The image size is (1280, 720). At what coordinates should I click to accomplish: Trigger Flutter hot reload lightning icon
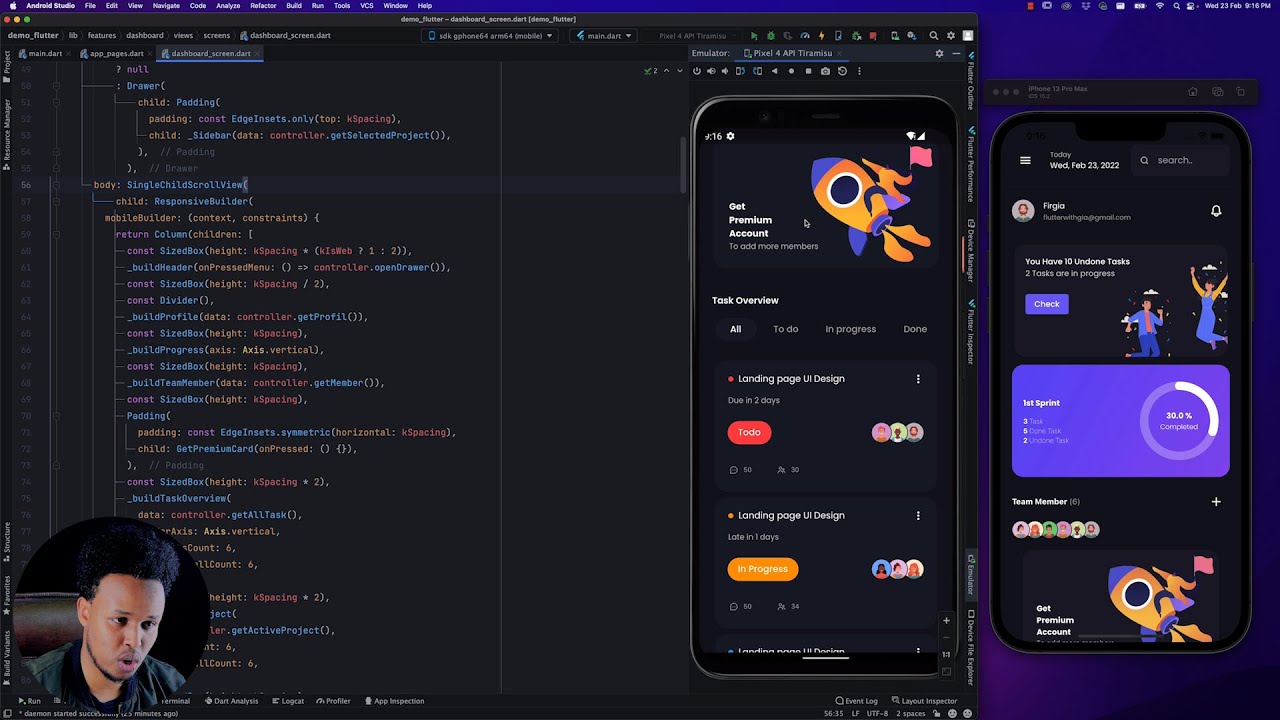(821, 36)
